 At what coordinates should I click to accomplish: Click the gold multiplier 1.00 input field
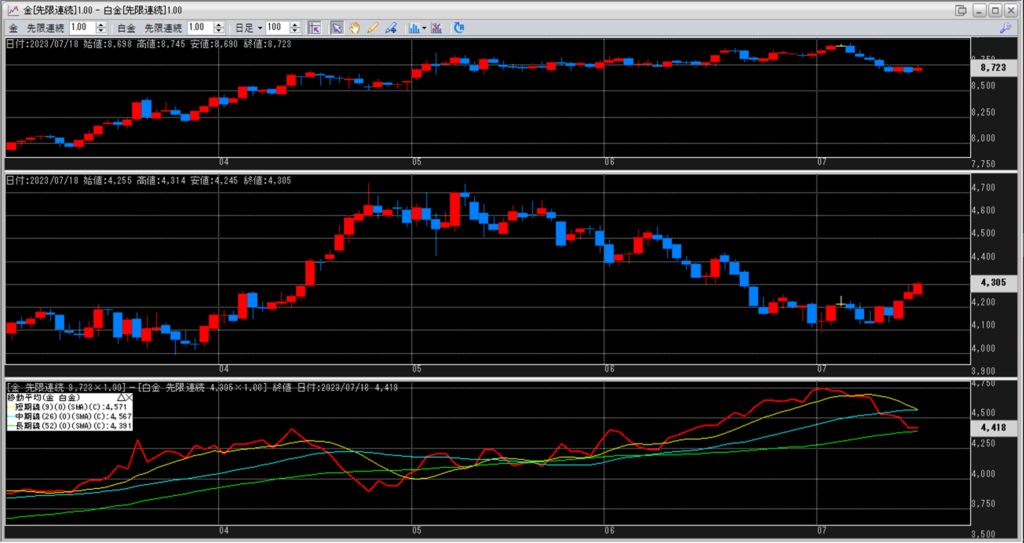tap(80, 28)
